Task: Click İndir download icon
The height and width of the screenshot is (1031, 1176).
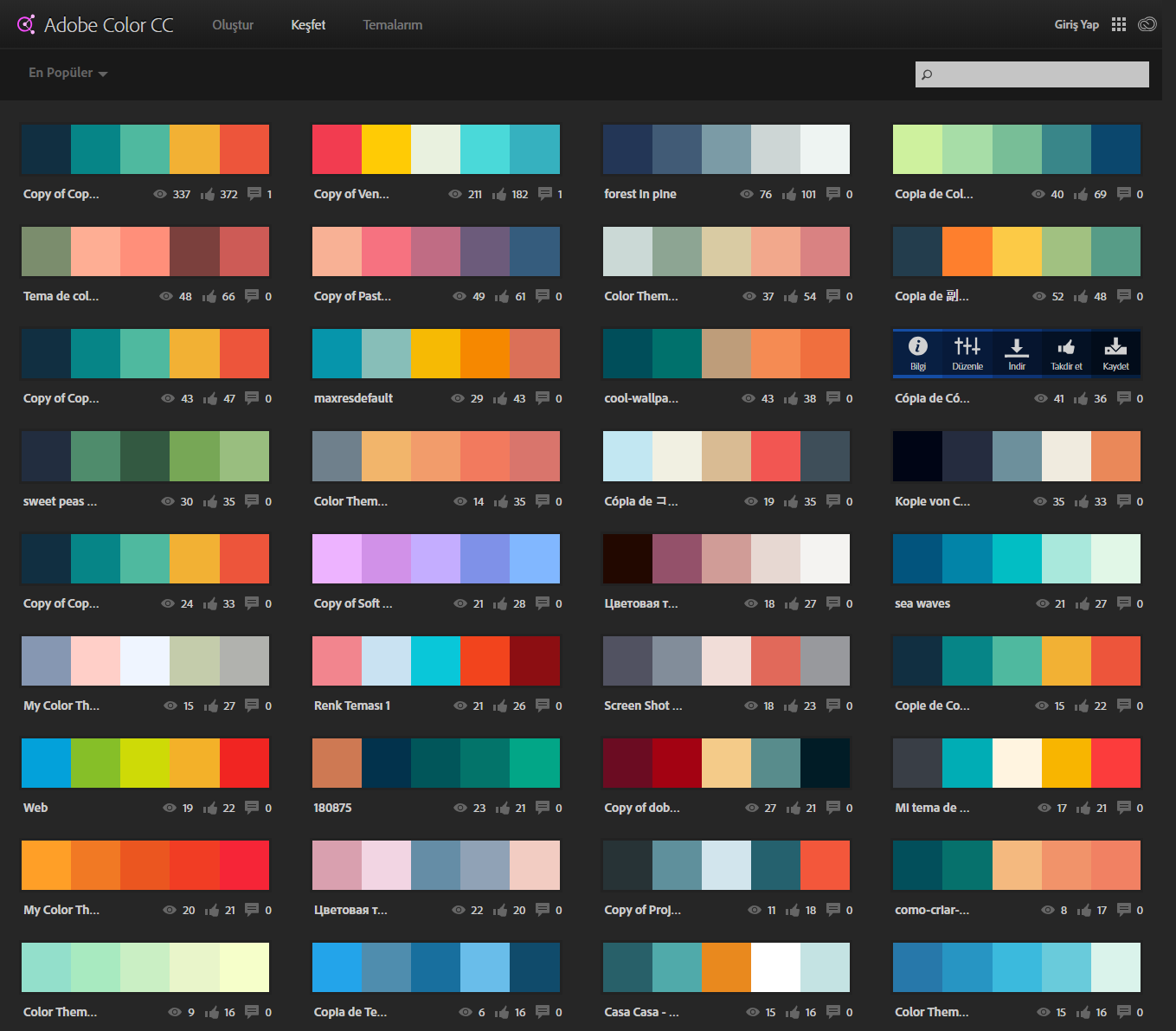Action: coord(1017,347)
